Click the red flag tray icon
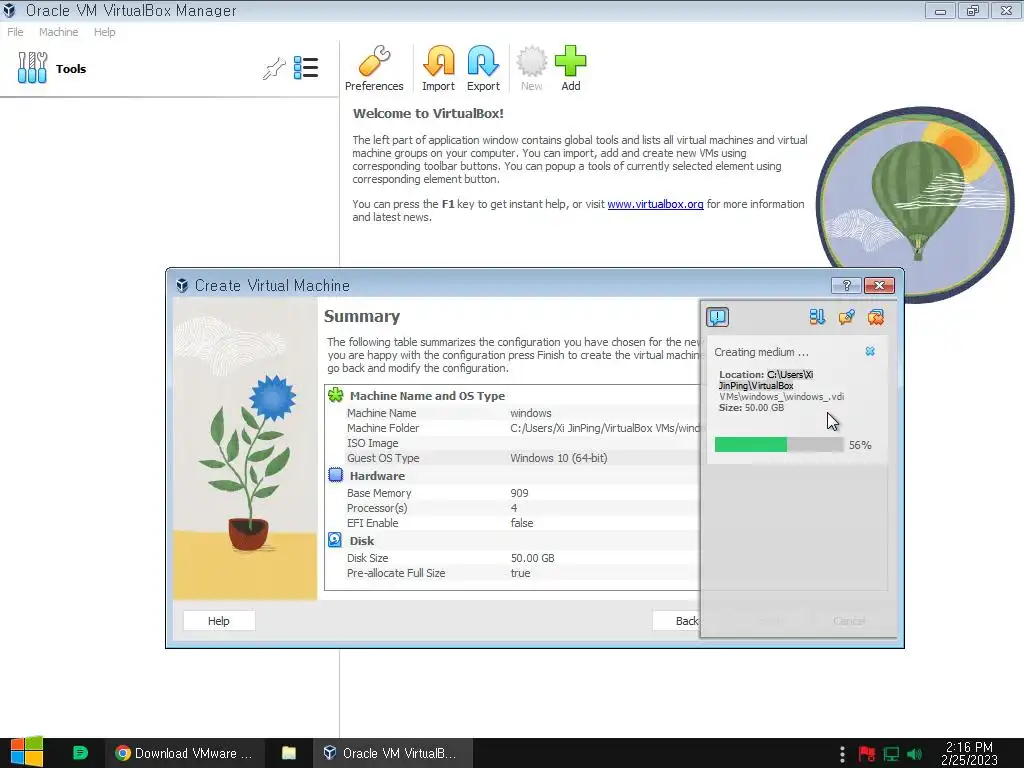 pos(867,754)
